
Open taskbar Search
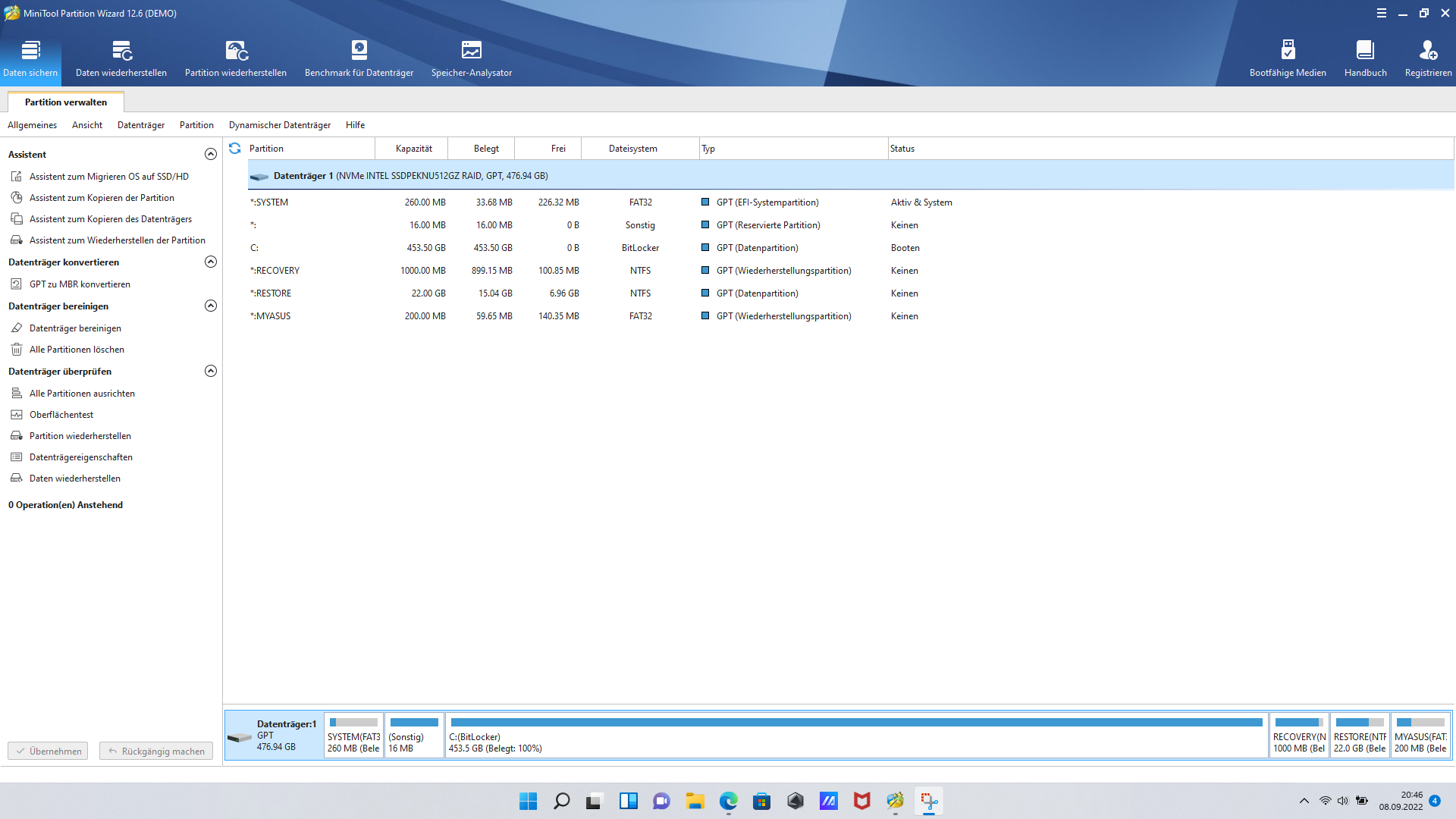(561, 801)
